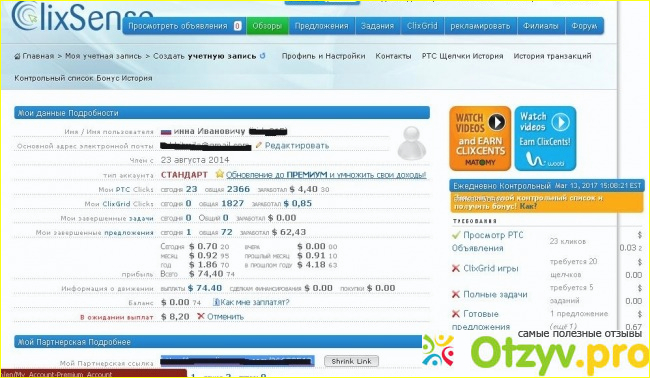Open the blue Woobi Watch videos banner
Screen dimensions: 650x378
pos(545,138)
